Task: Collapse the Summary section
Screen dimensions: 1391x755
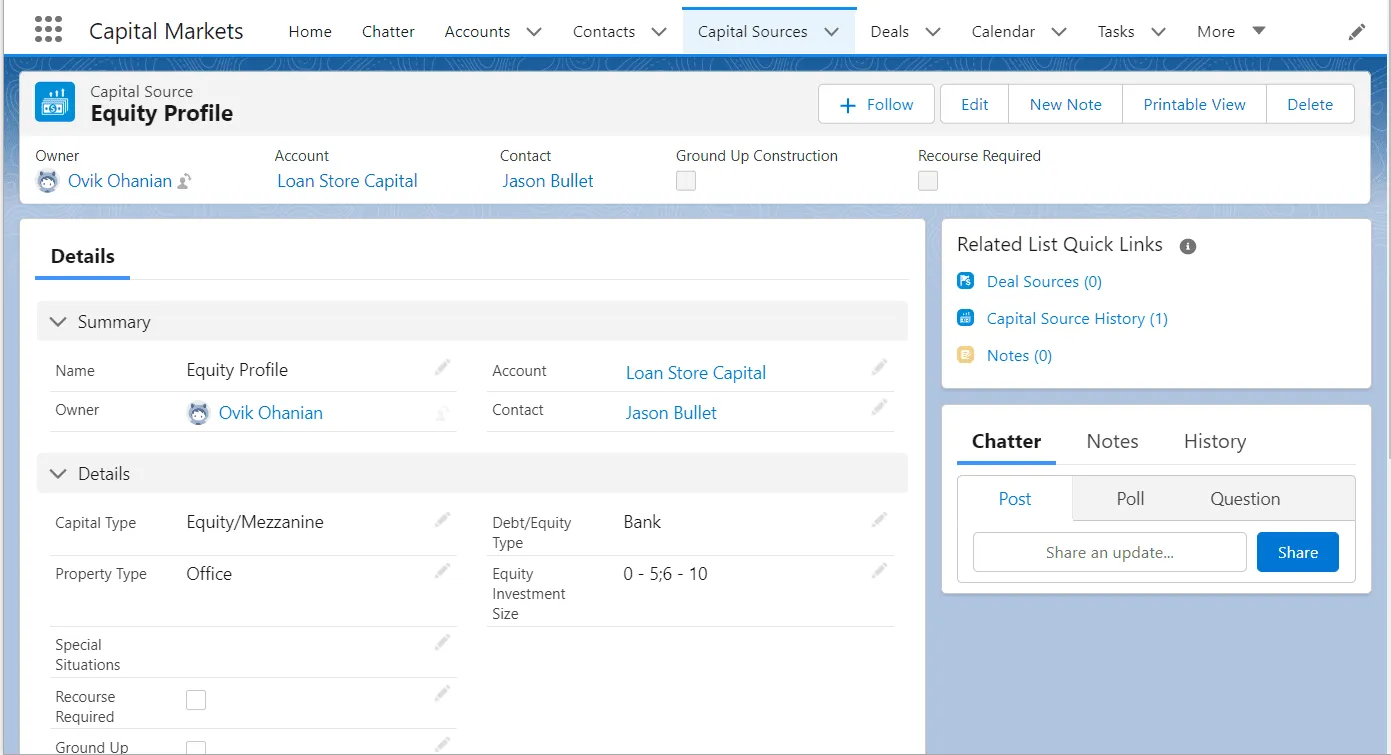Action: [x=58, y=322]
